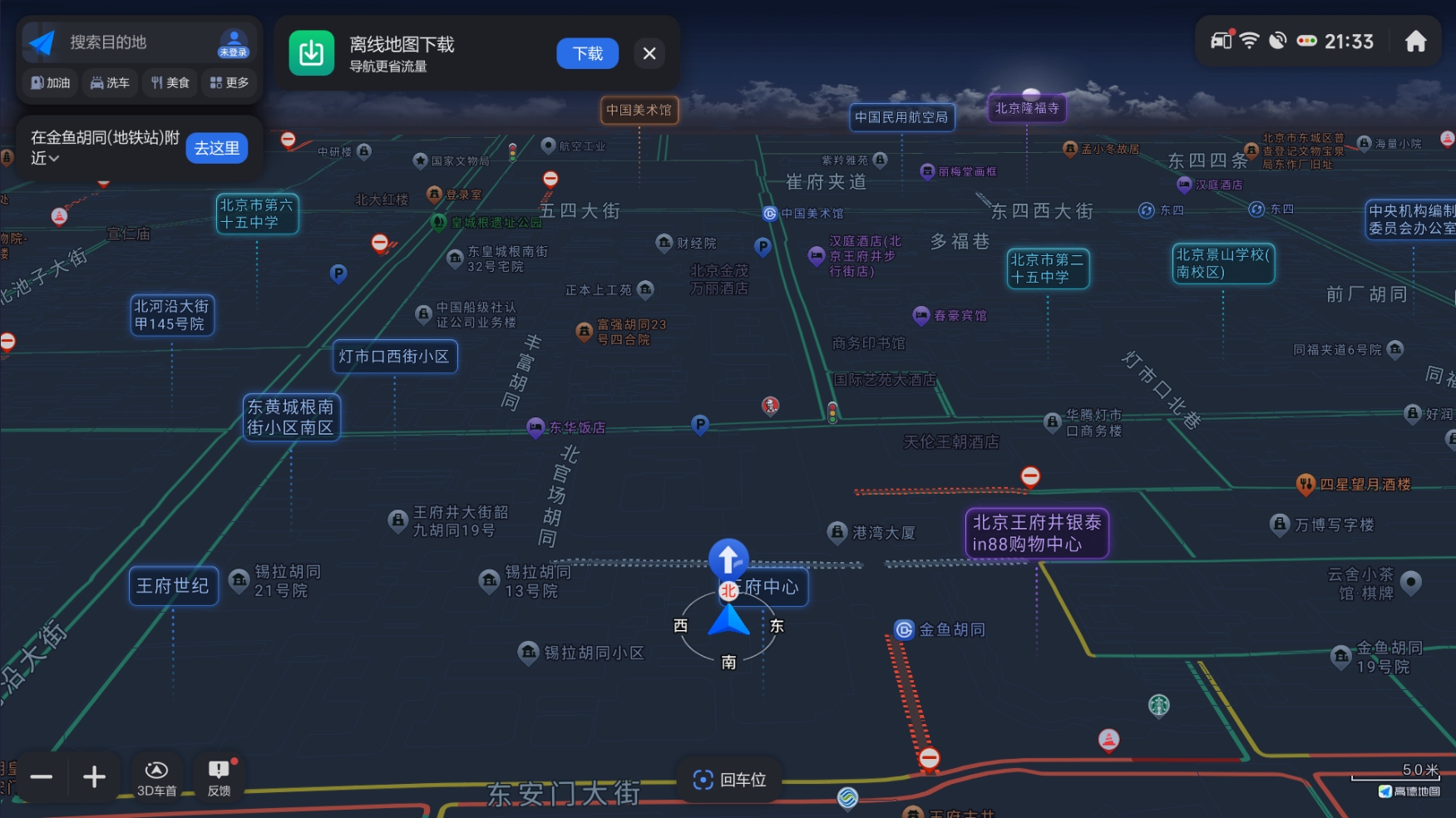Tap the 皇城根遗址公园 park icon
This screenshot has width=1456, height=818.
pyautogui.click(x=439, y=222)
